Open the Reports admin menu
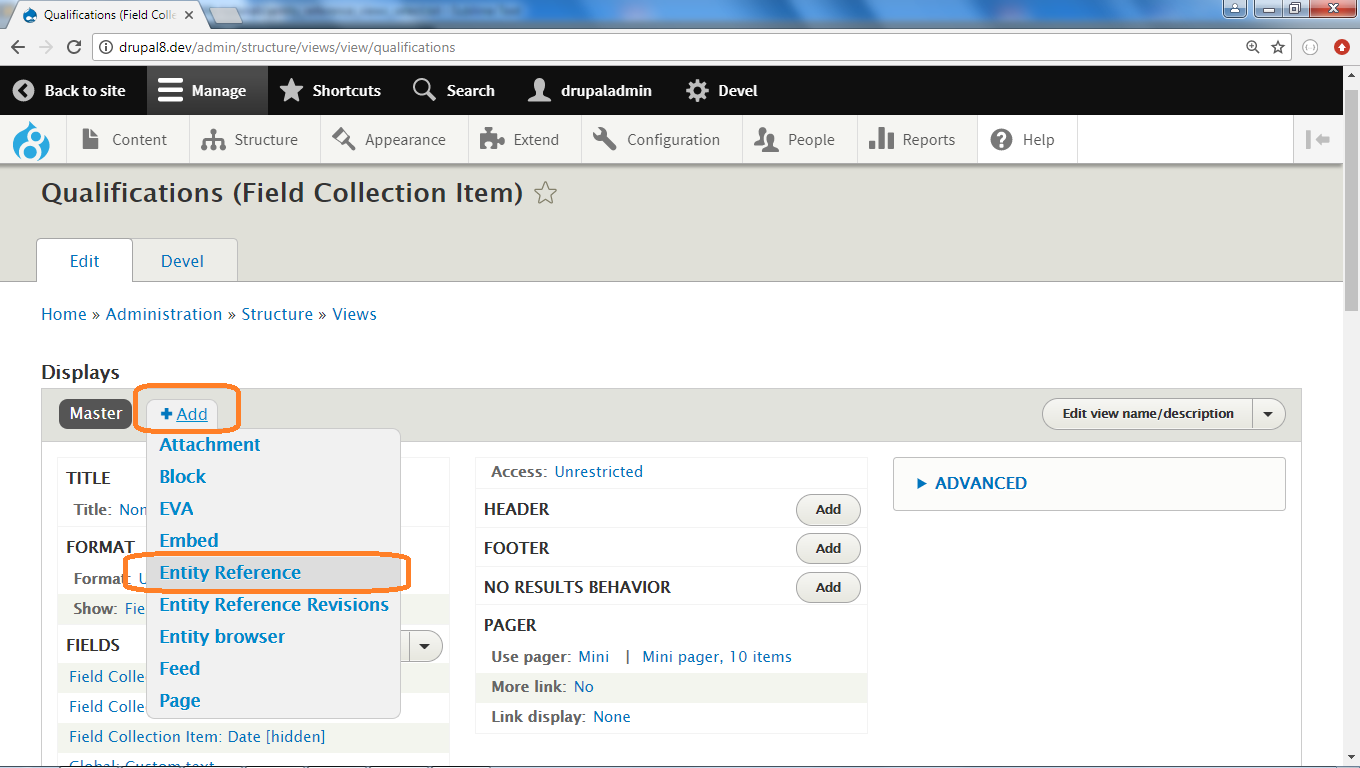 point(916,140)
